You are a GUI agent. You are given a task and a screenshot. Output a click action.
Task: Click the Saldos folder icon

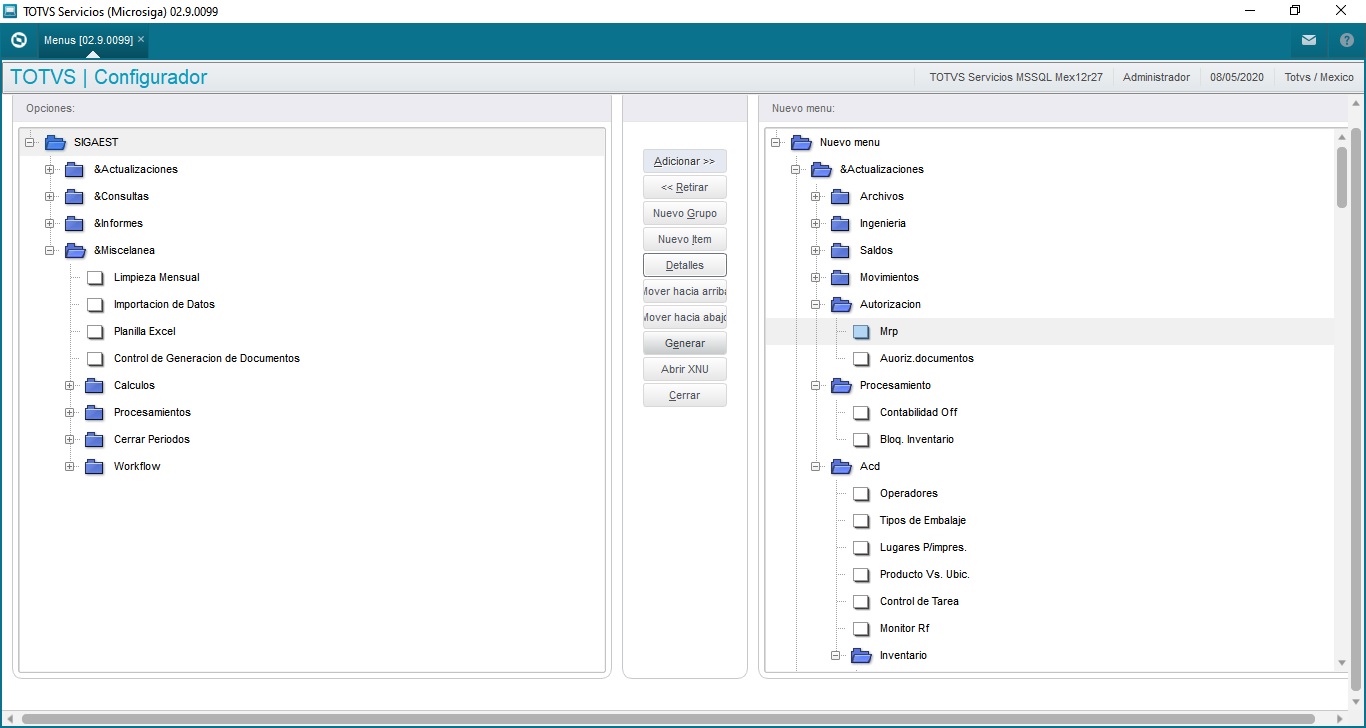pyautogui.click(x=840, y=250)
